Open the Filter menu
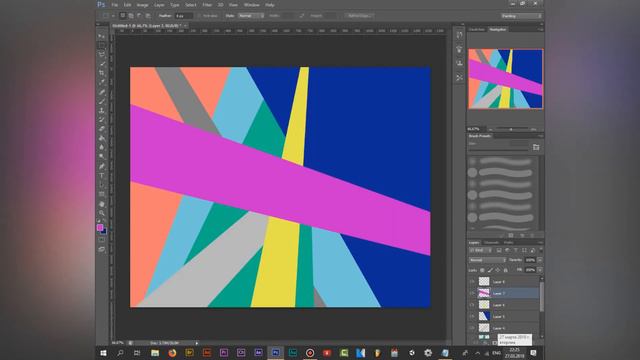This screenshot has width=640, height=360. point(207,5)
